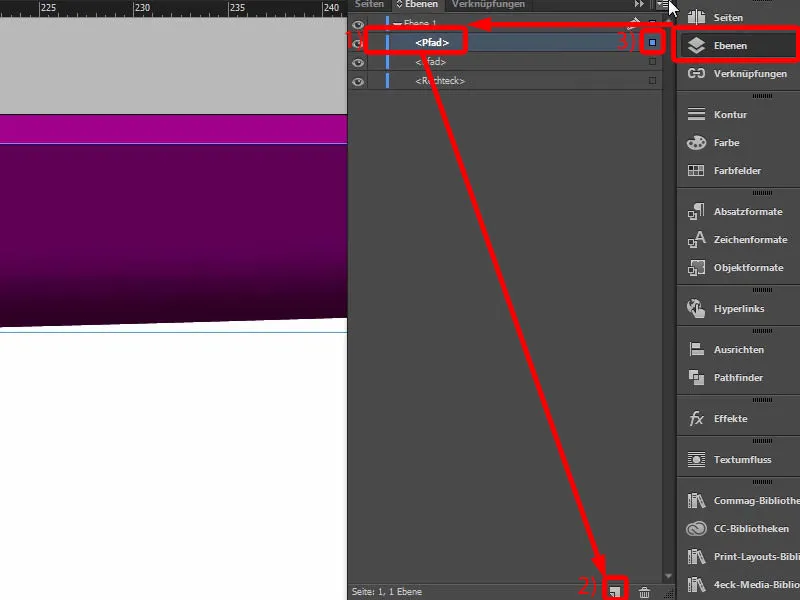This screenshot has width=800, height=600.
Task: Click selection square of second <Pfad> row
Action: pos(652,61)
